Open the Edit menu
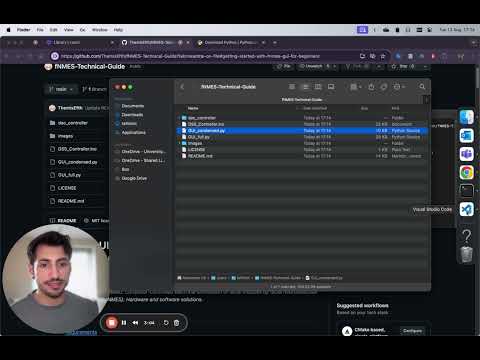This screenshot has width=480, height=360. (x=54, y=30)
